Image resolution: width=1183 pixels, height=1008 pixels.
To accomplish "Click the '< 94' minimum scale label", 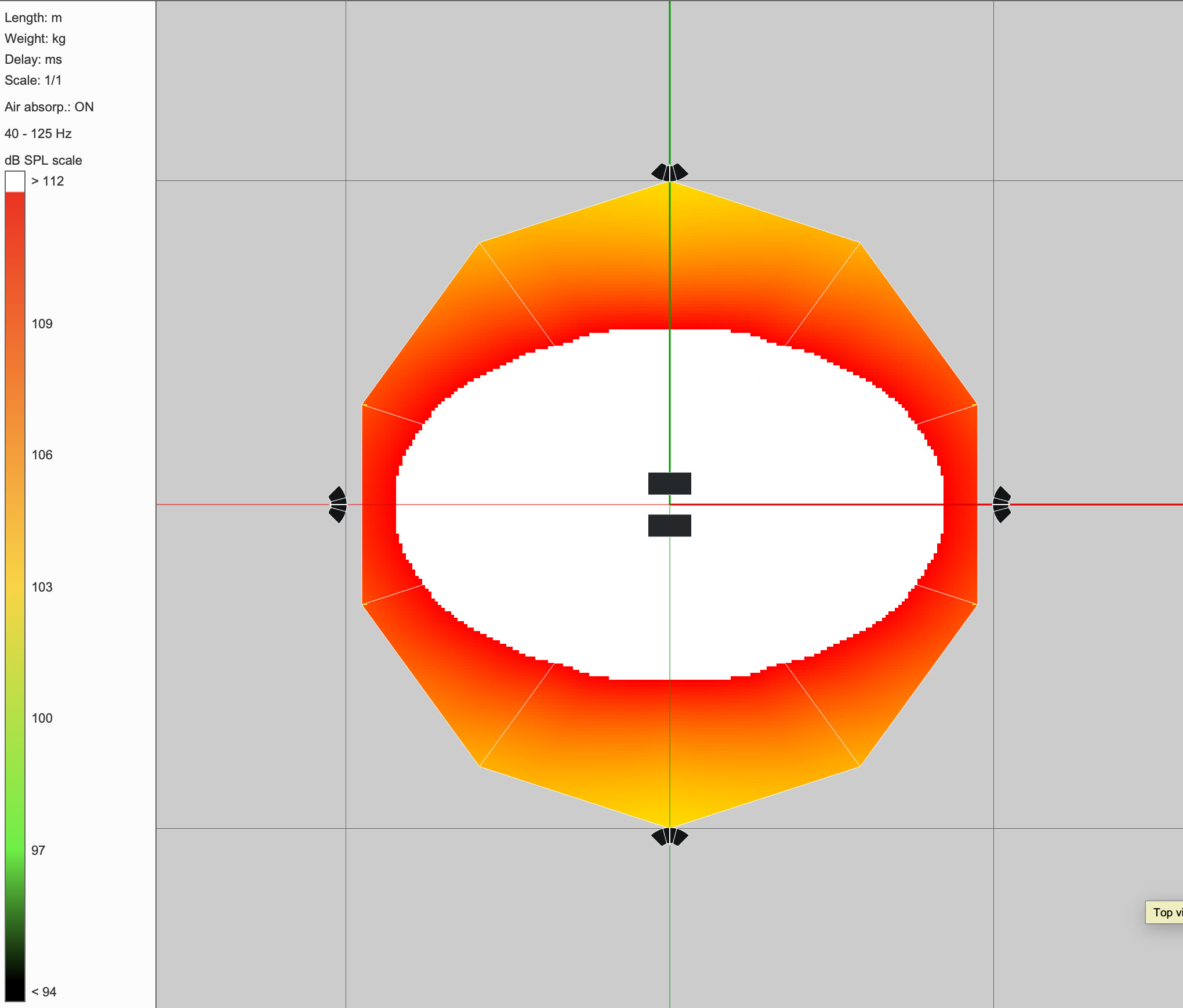I will 43,992.
